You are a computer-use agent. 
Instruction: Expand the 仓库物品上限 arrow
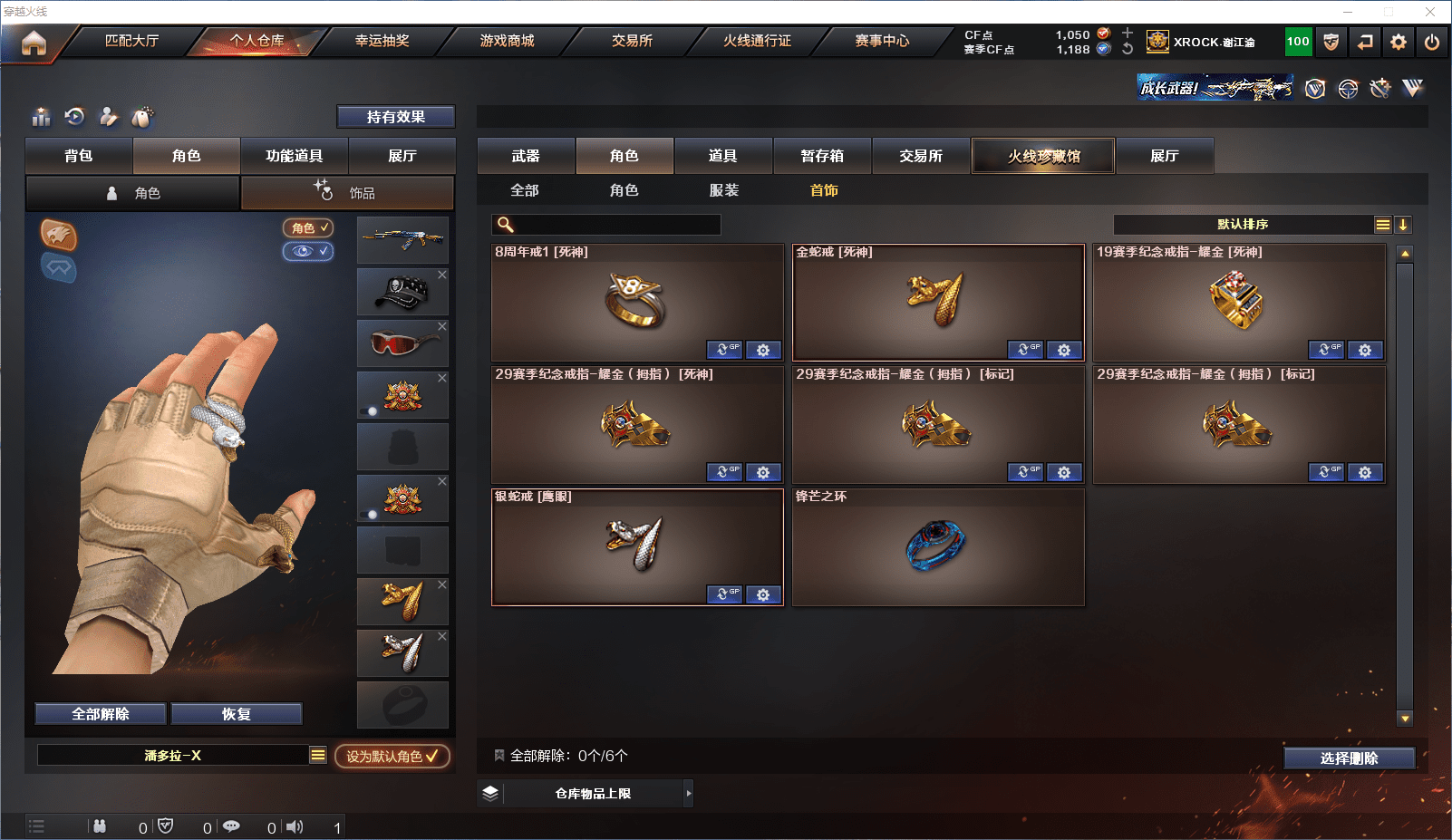689,794
